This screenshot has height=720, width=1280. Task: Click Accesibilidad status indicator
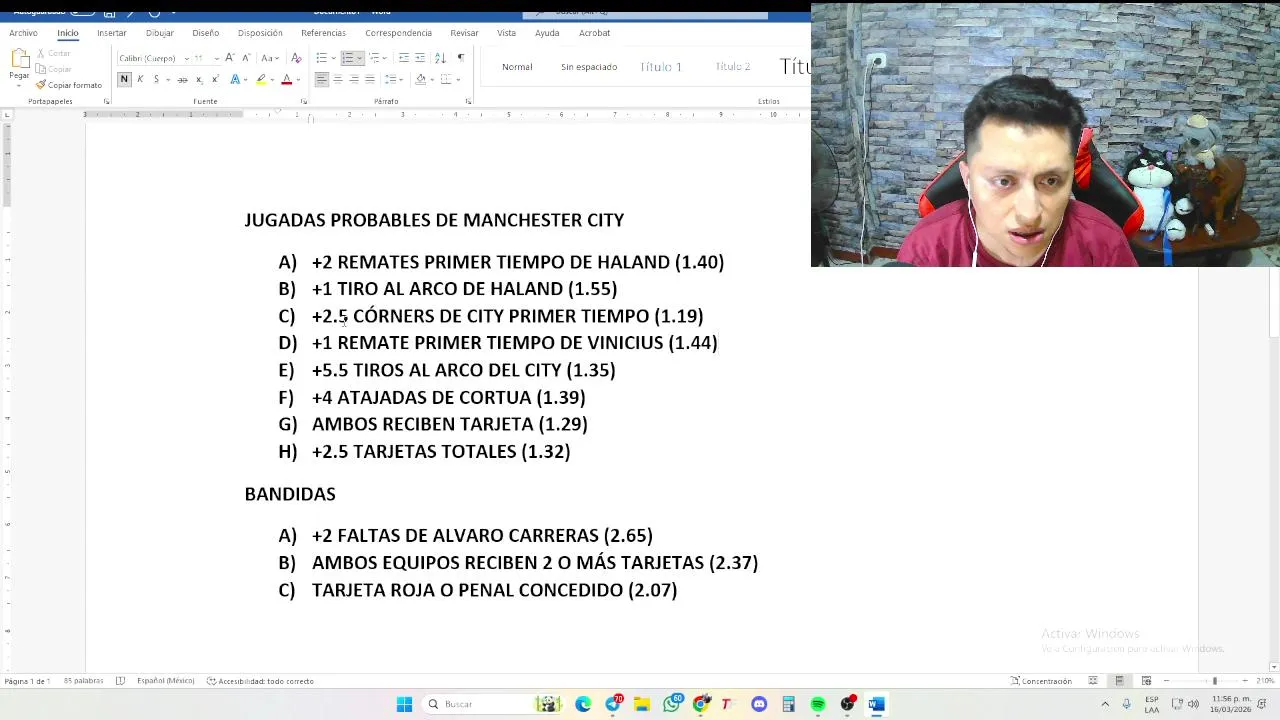[260, 681]
